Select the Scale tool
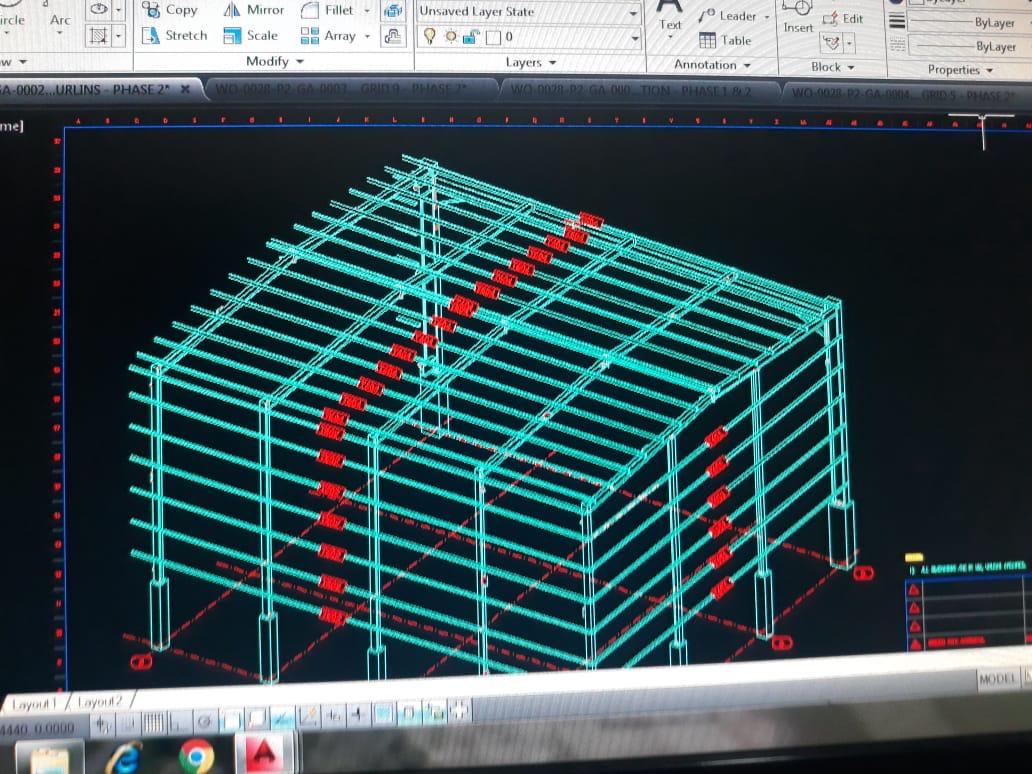Screen dimensions: 1032x774 251,36
